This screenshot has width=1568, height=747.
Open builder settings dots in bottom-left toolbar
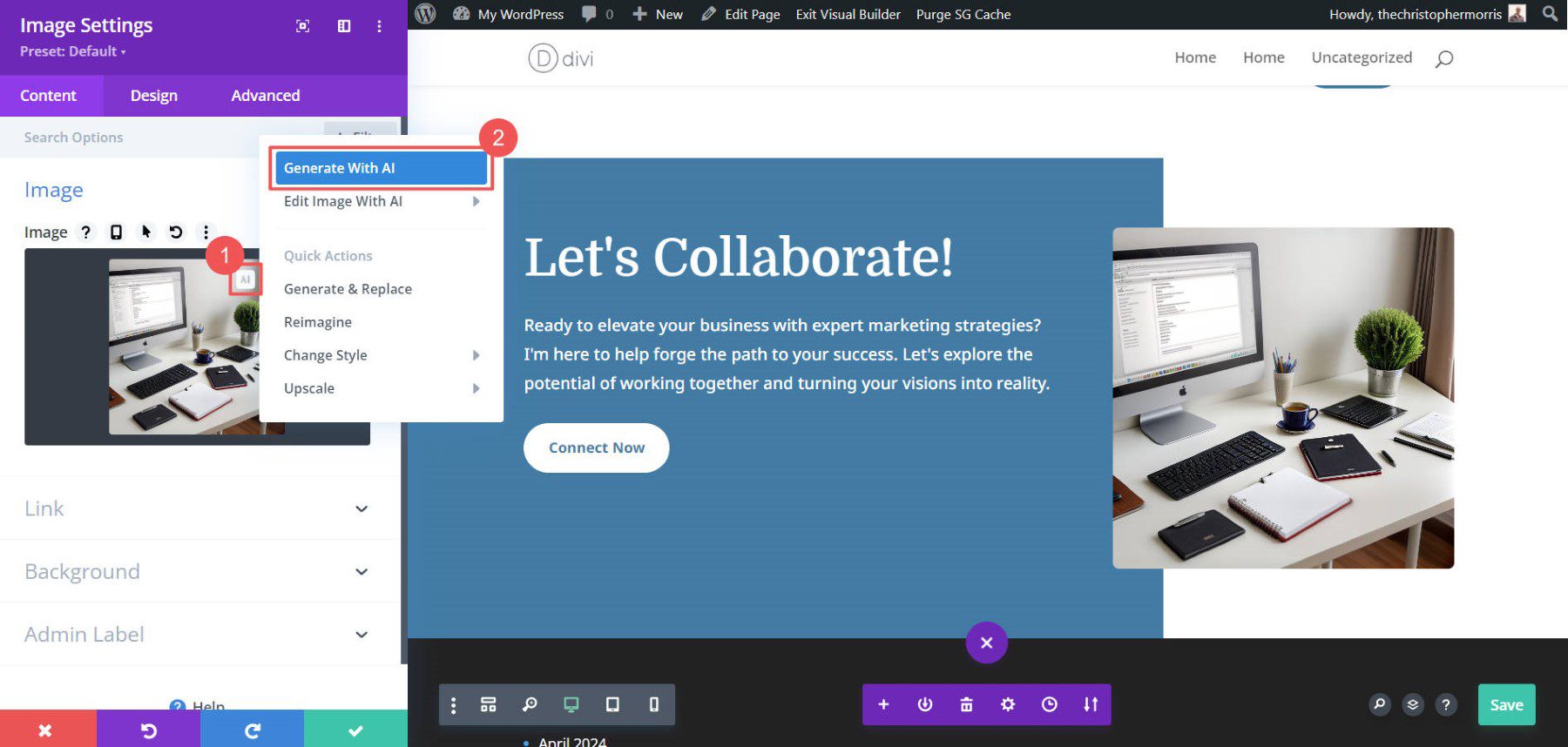[453, 704]
